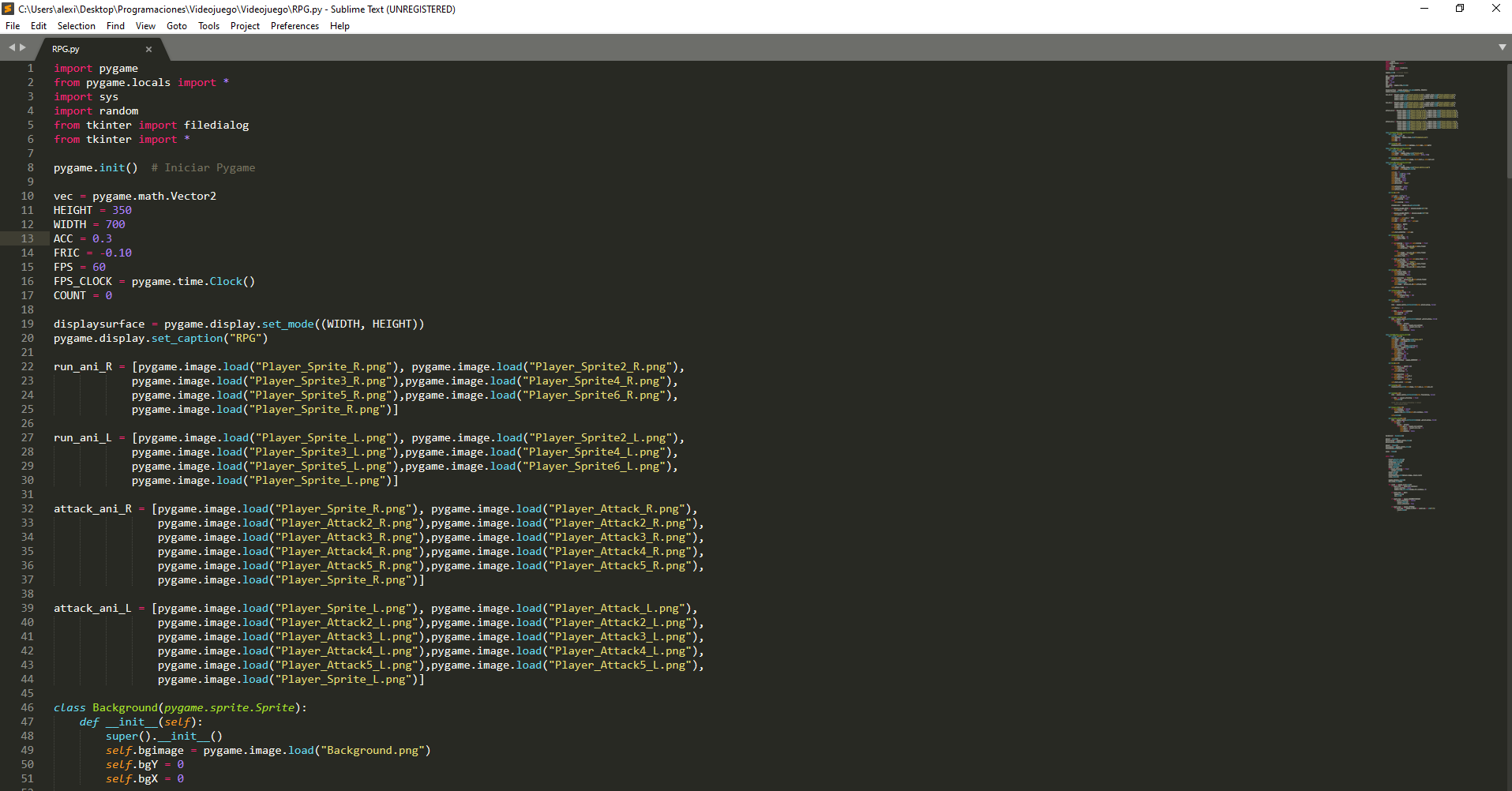This screenshot has height=791, width=1512.
Task: Click the previous tab navigation arrow
Action: coord(11,47)
